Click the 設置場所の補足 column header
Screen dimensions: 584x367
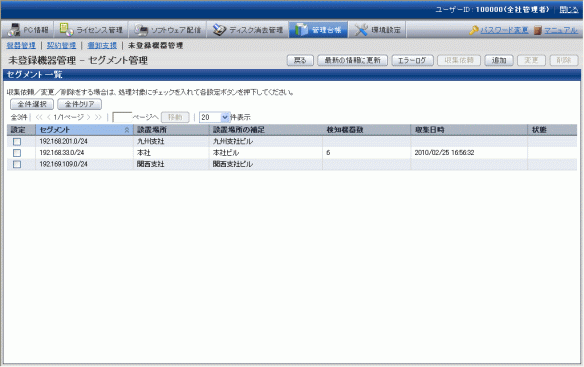point(266,130)
